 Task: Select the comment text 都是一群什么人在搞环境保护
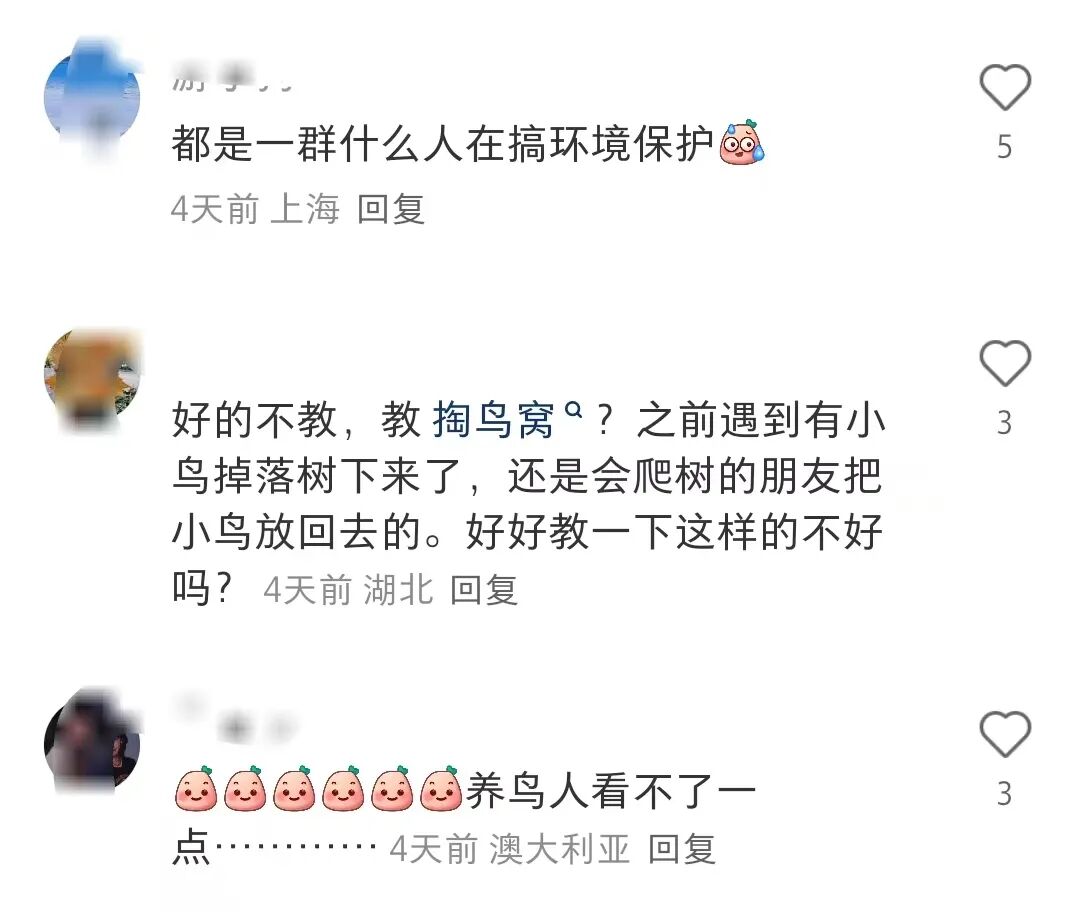(x=442, y=144)
